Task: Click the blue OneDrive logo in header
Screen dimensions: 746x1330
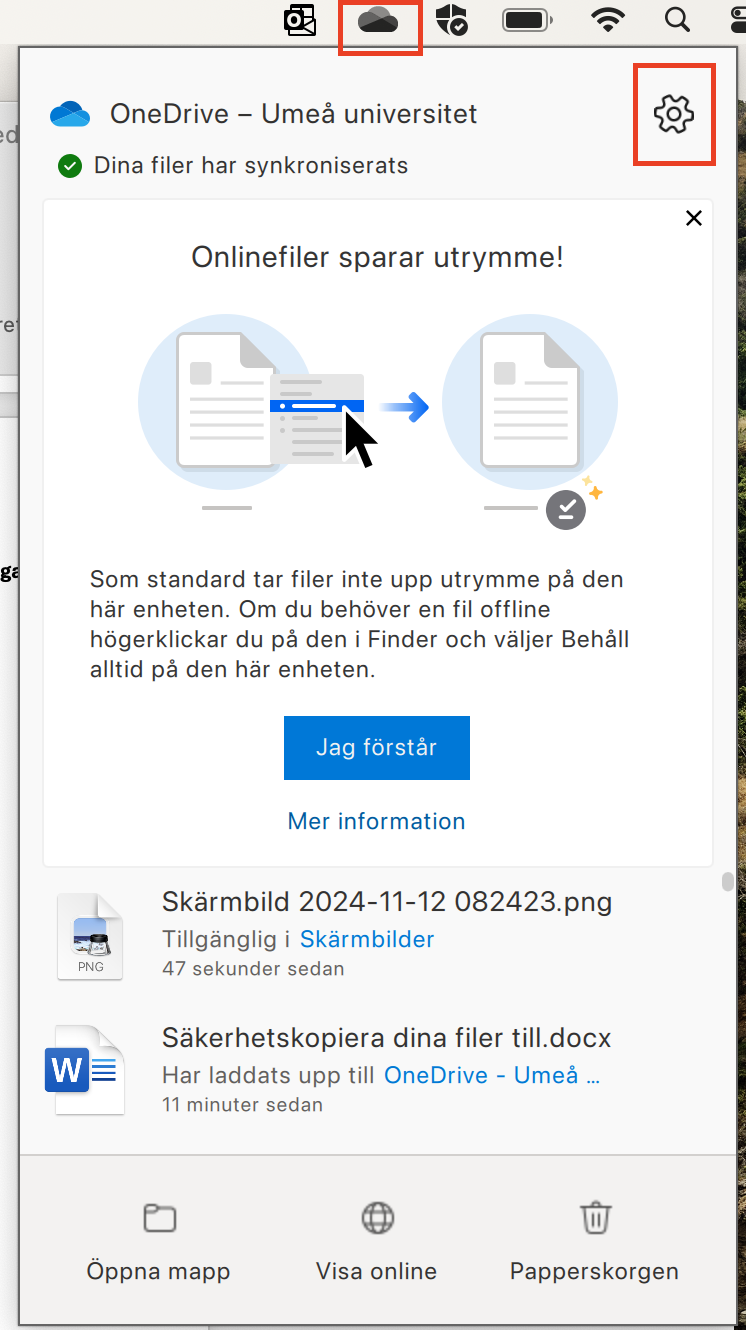Action: 70,114
